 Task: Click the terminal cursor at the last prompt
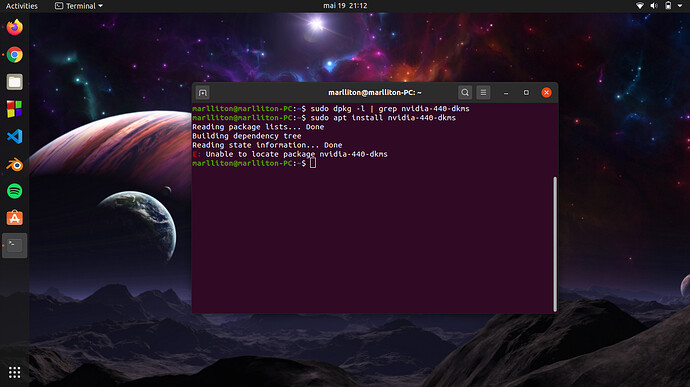pos(313,163)
